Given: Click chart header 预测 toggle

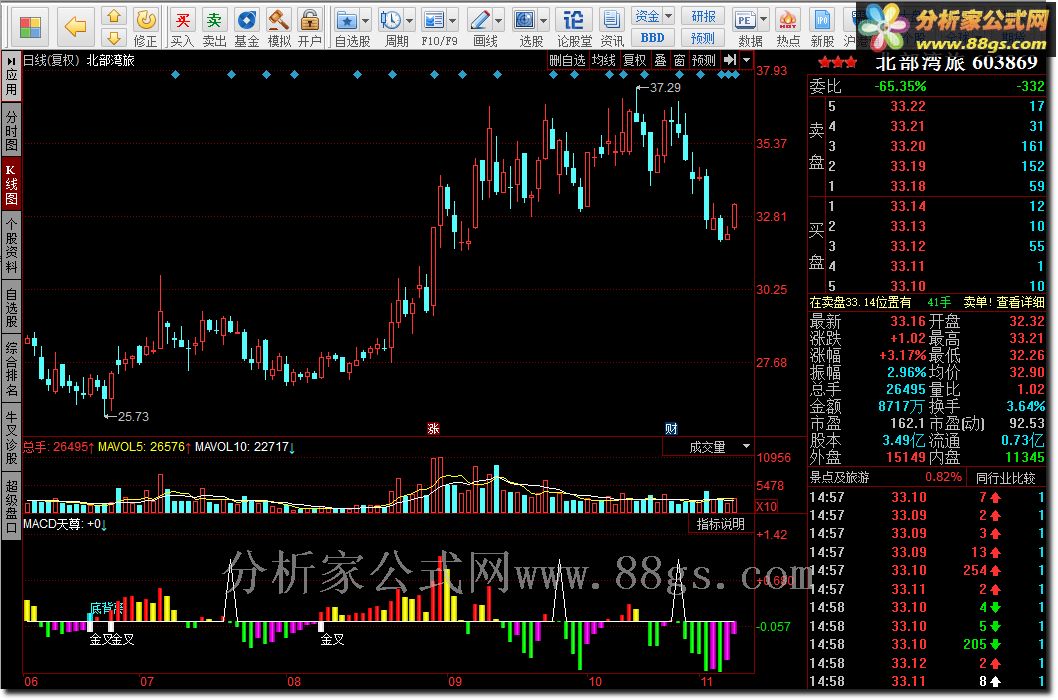Looking at the screenshot, I should 704,60.
